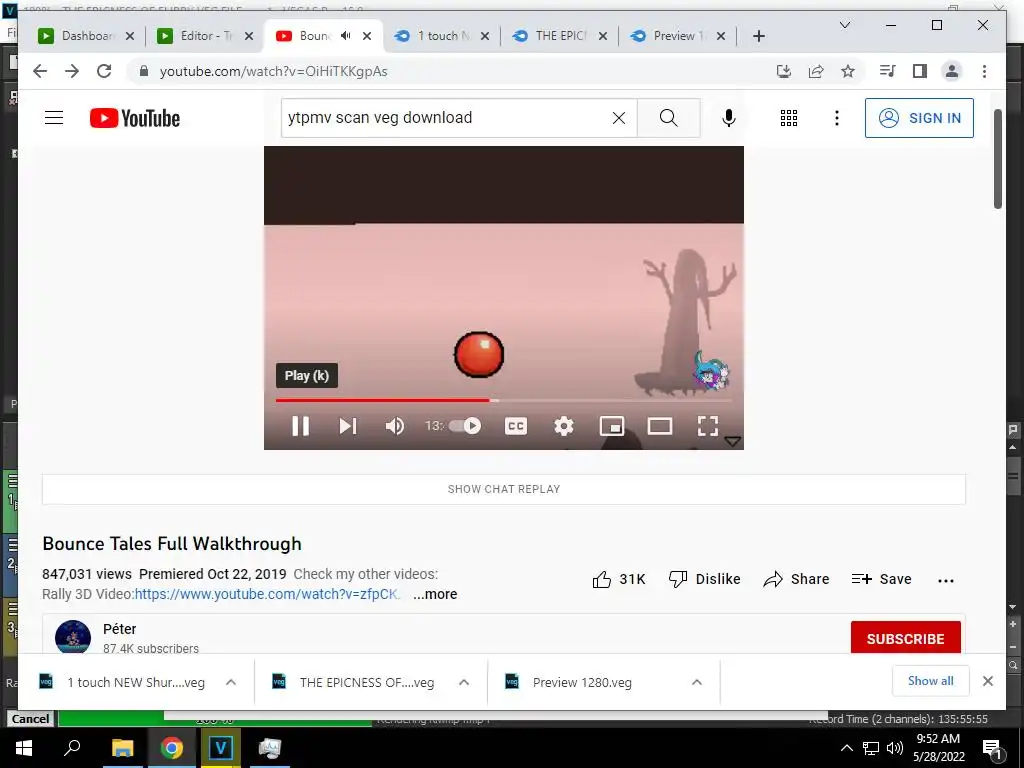This screenshot has height=768, width=1024.
Task: Open the video settings gear
Action: [564, 426]
